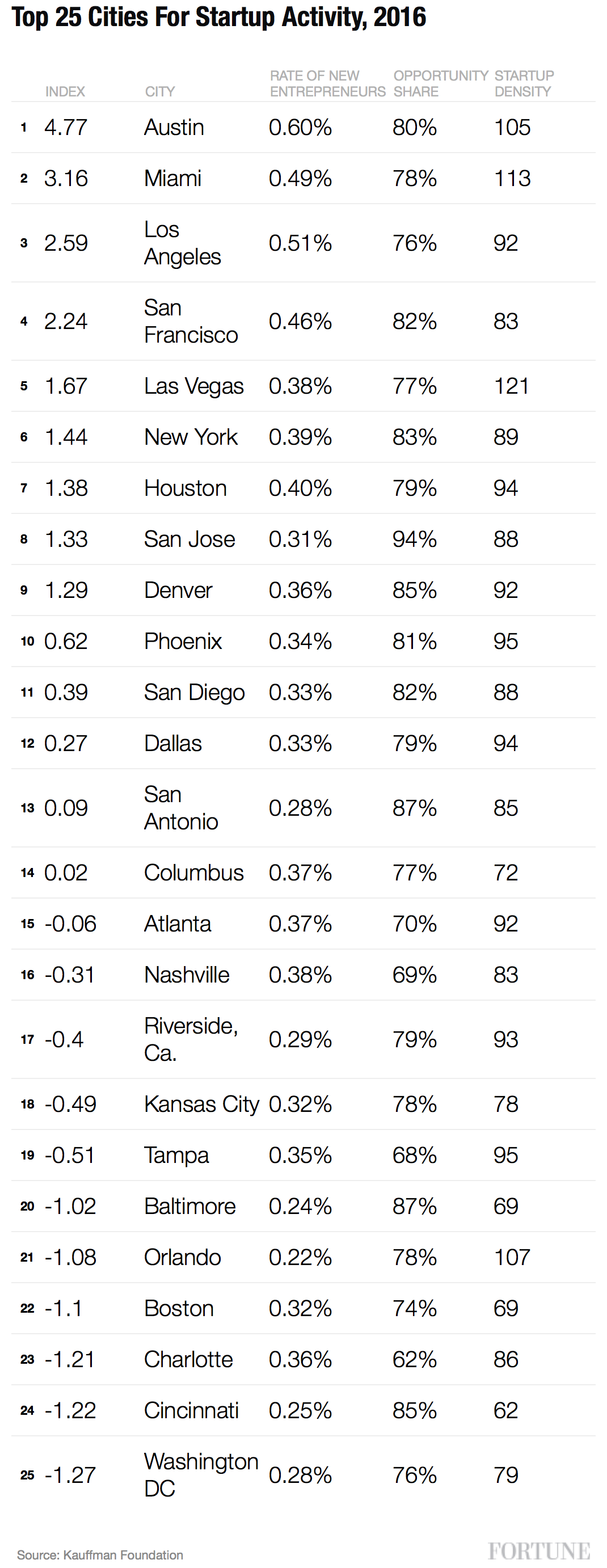Click the INDEX column header
607x1568 pixels.
(65, 91)
